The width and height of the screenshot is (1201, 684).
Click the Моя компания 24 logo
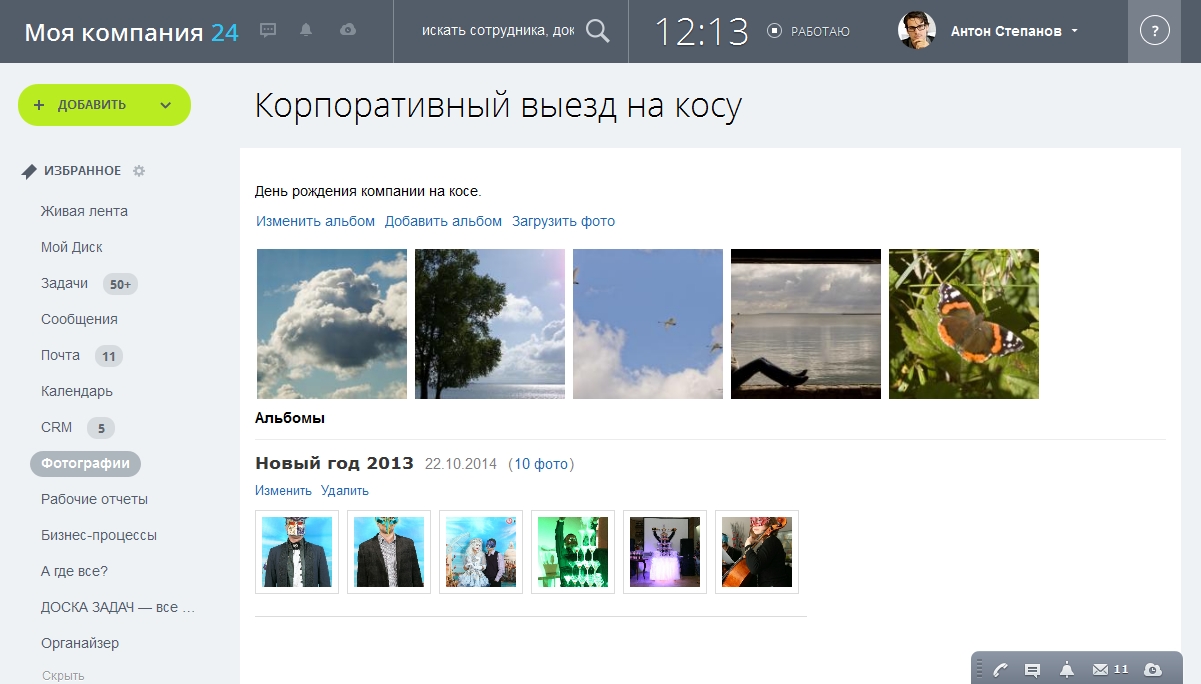click(x=131, y=32)
